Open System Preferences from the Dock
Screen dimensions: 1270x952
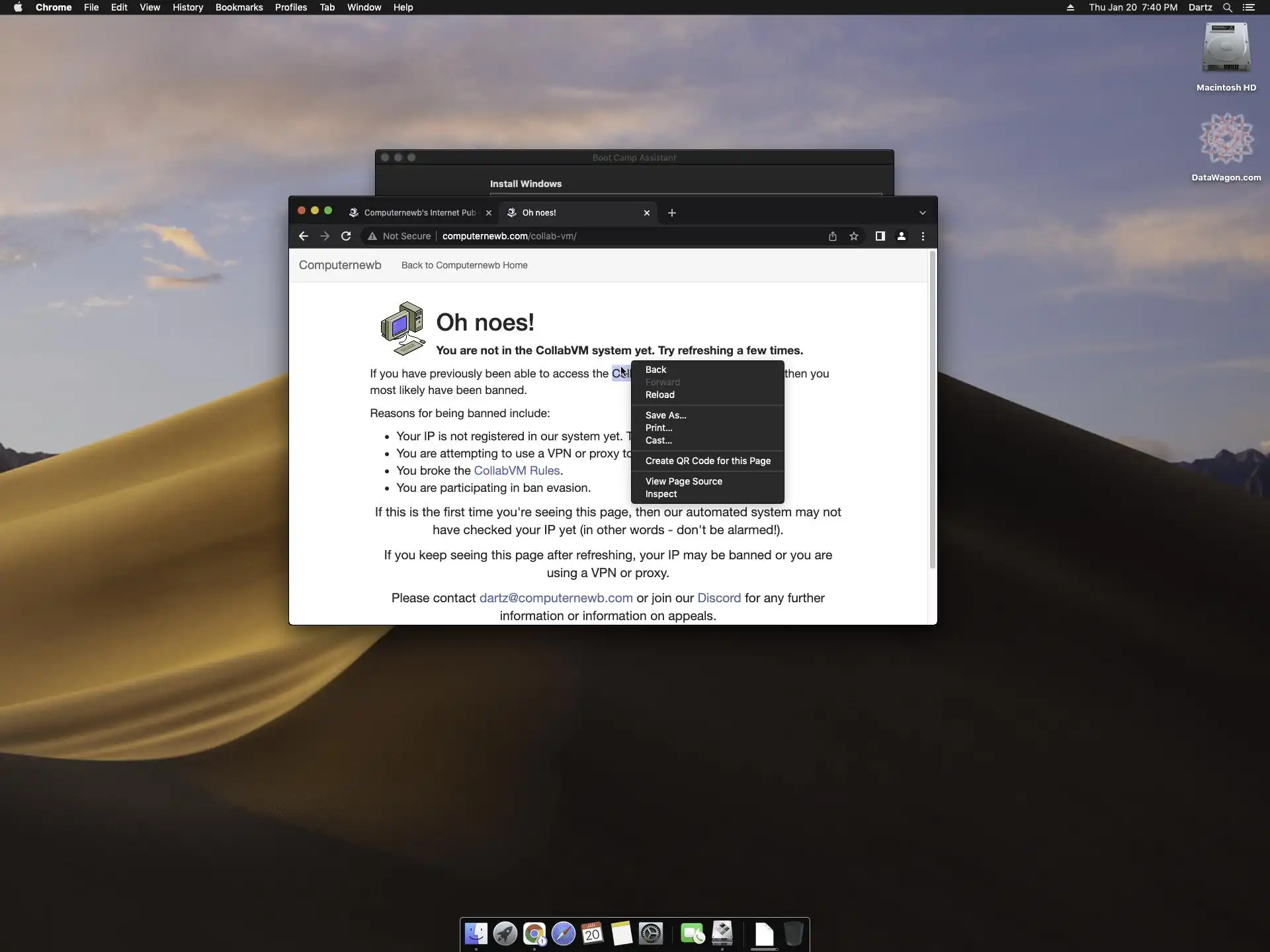[651, 933]
